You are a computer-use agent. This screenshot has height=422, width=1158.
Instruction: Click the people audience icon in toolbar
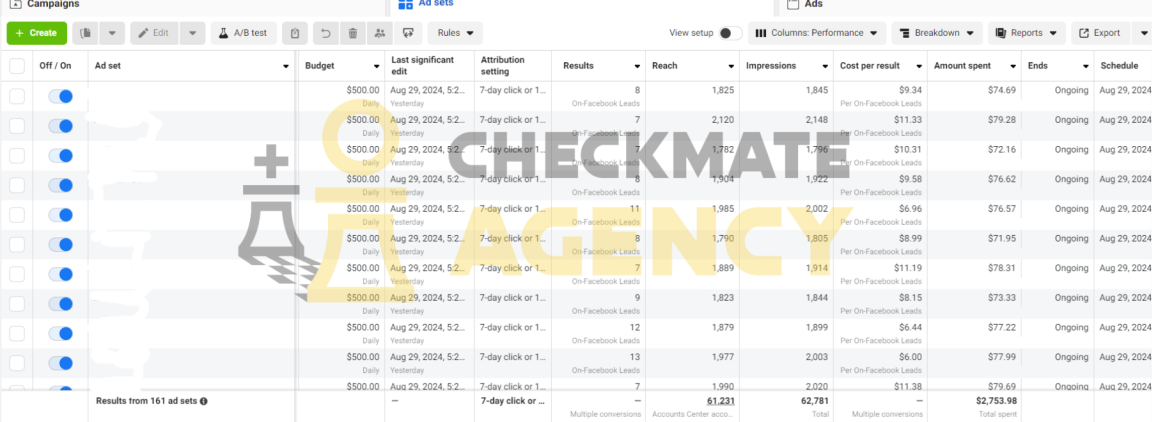click(380, 33)
